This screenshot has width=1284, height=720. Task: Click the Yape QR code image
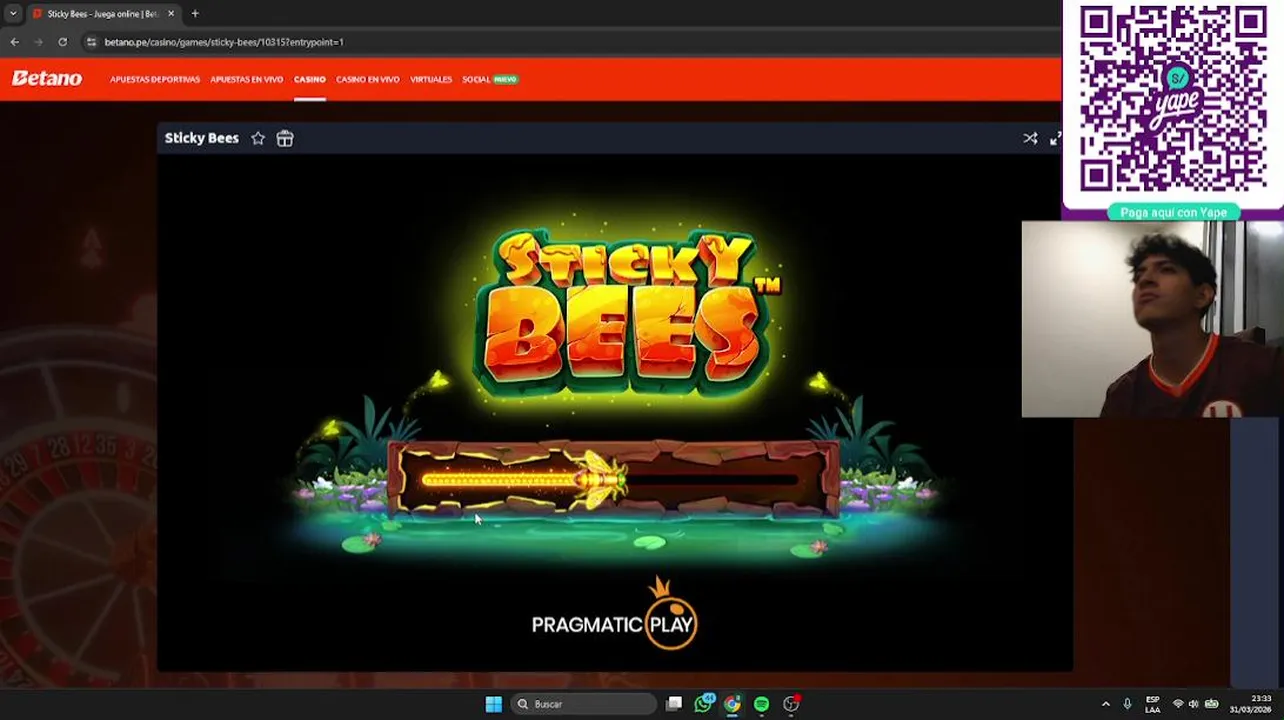(1173, 99)
